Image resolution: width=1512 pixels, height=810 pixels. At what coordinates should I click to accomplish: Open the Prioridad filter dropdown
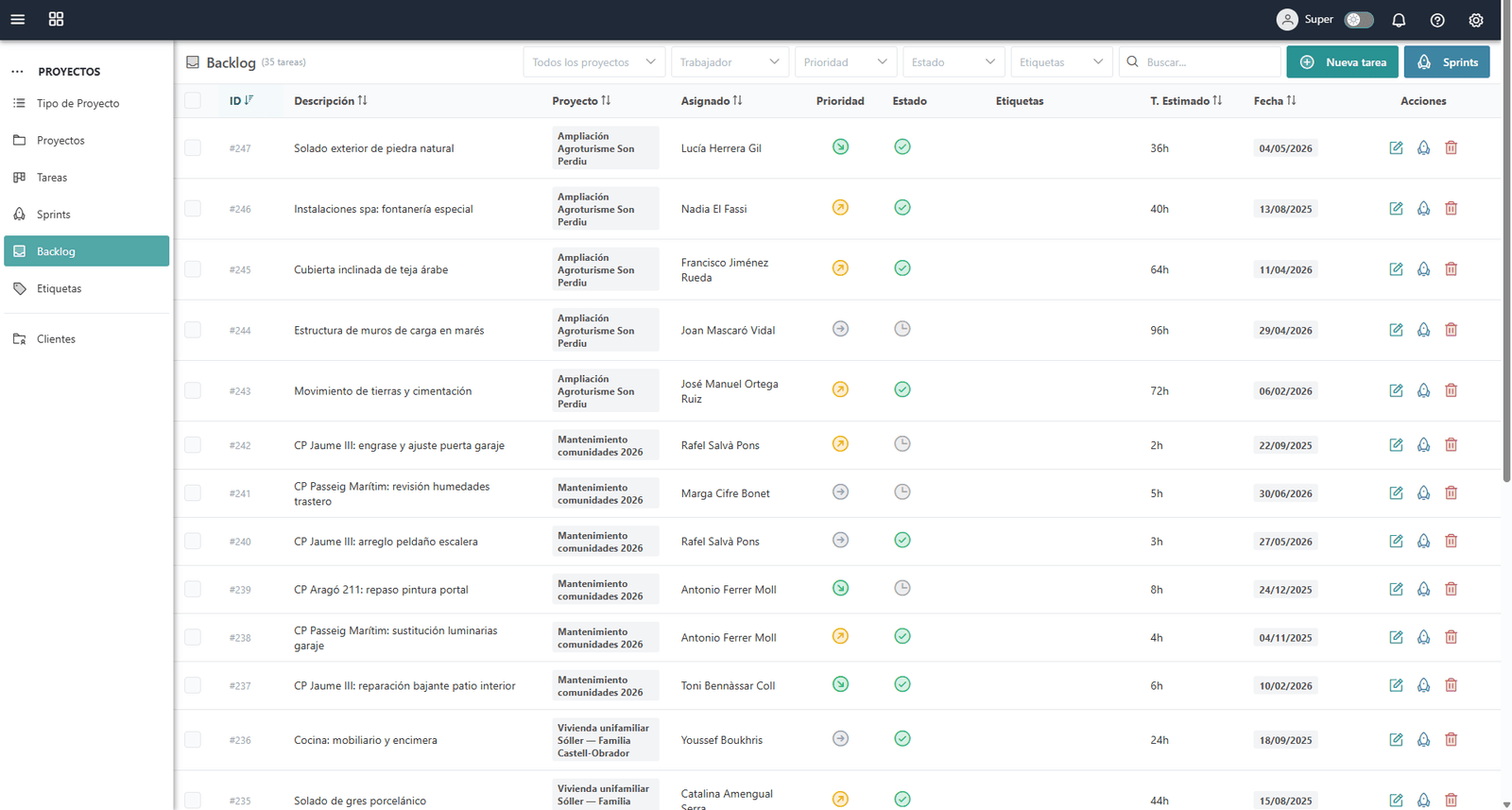(x=846, y=62)
